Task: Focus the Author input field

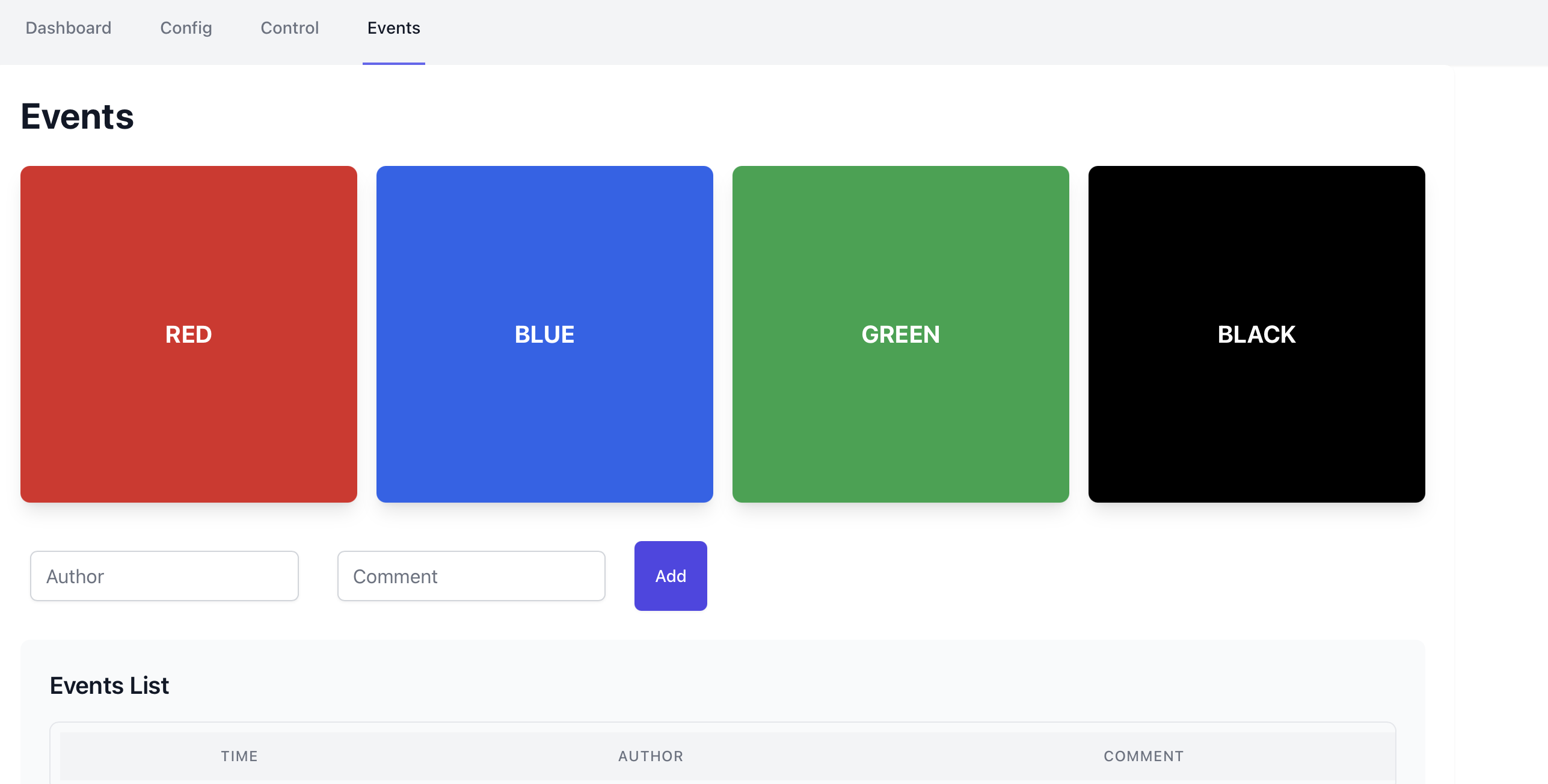Action: click(164, 576)
